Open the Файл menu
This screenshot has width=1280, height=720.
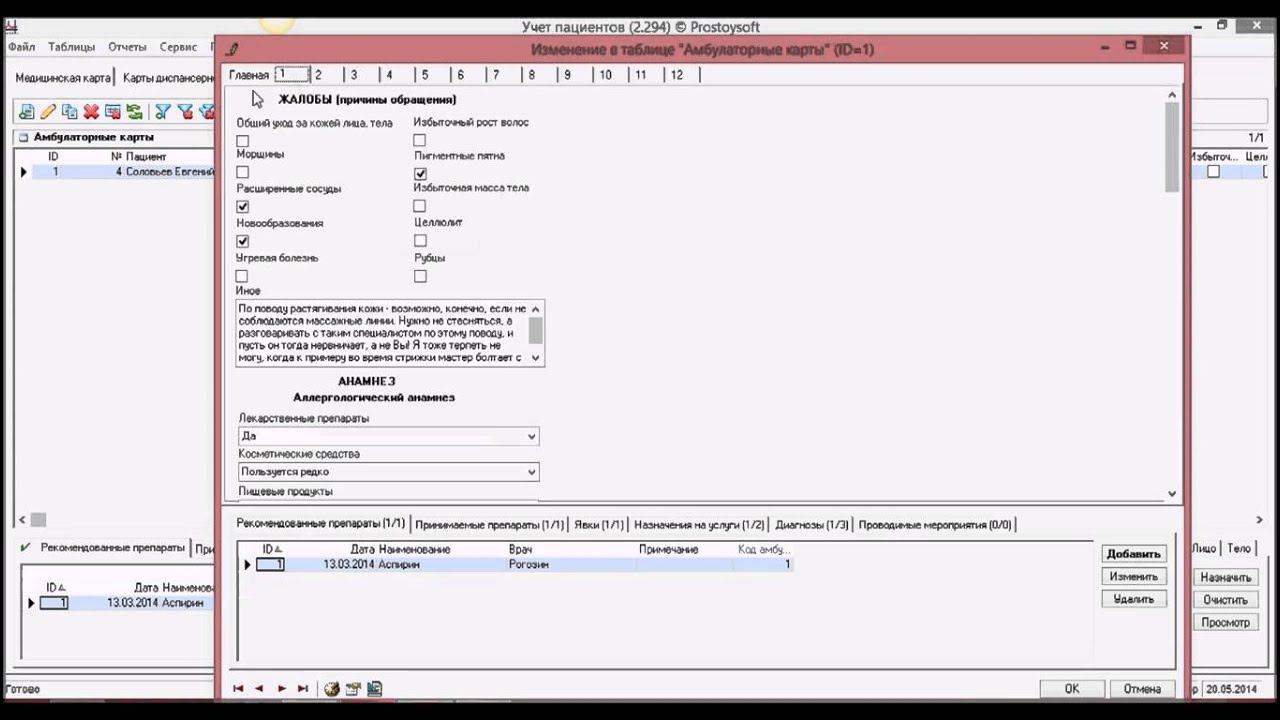point(21,47)
